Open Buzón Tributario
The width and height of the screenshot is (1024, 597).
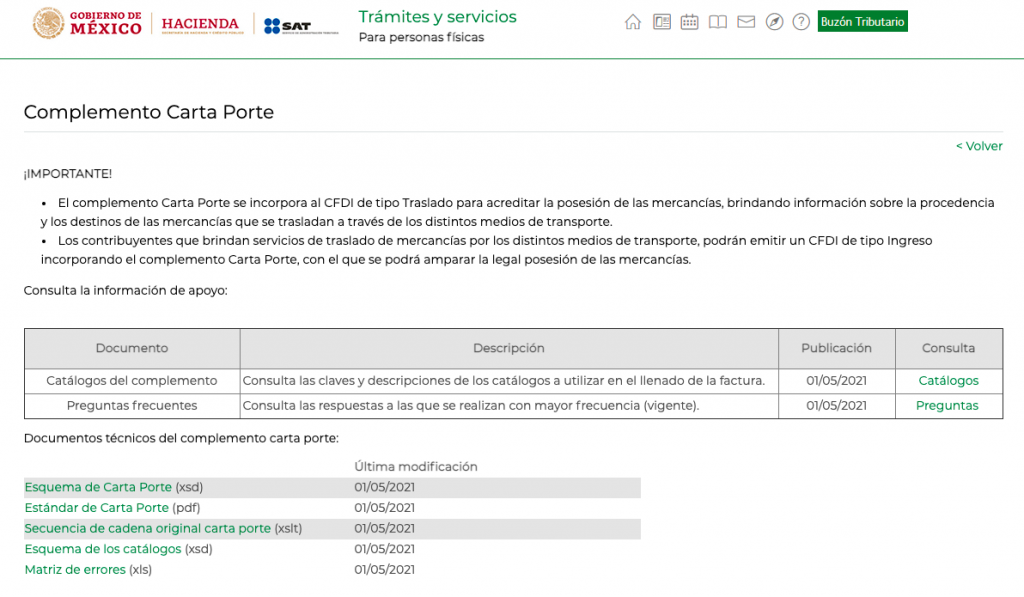[862, 22]
